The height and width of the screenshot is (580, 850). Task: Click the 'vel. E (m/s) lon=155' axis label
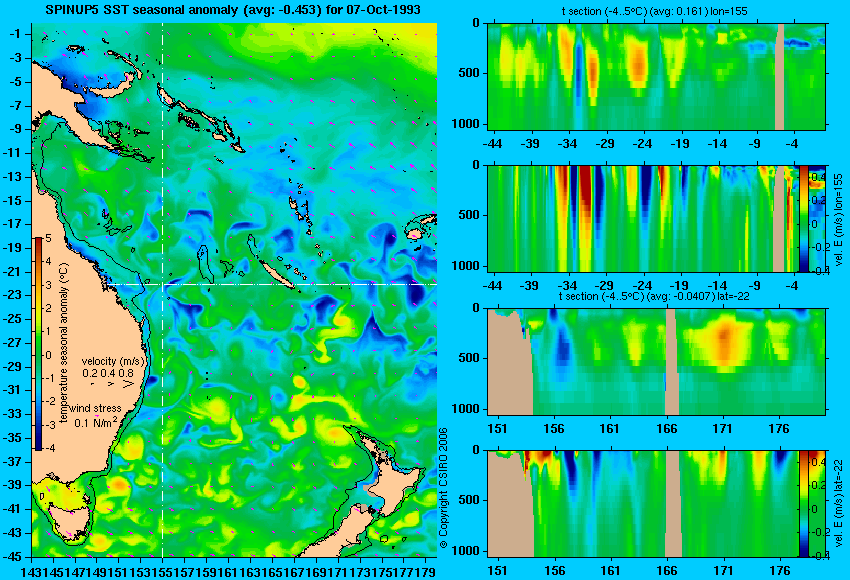[x=838, y=220]
